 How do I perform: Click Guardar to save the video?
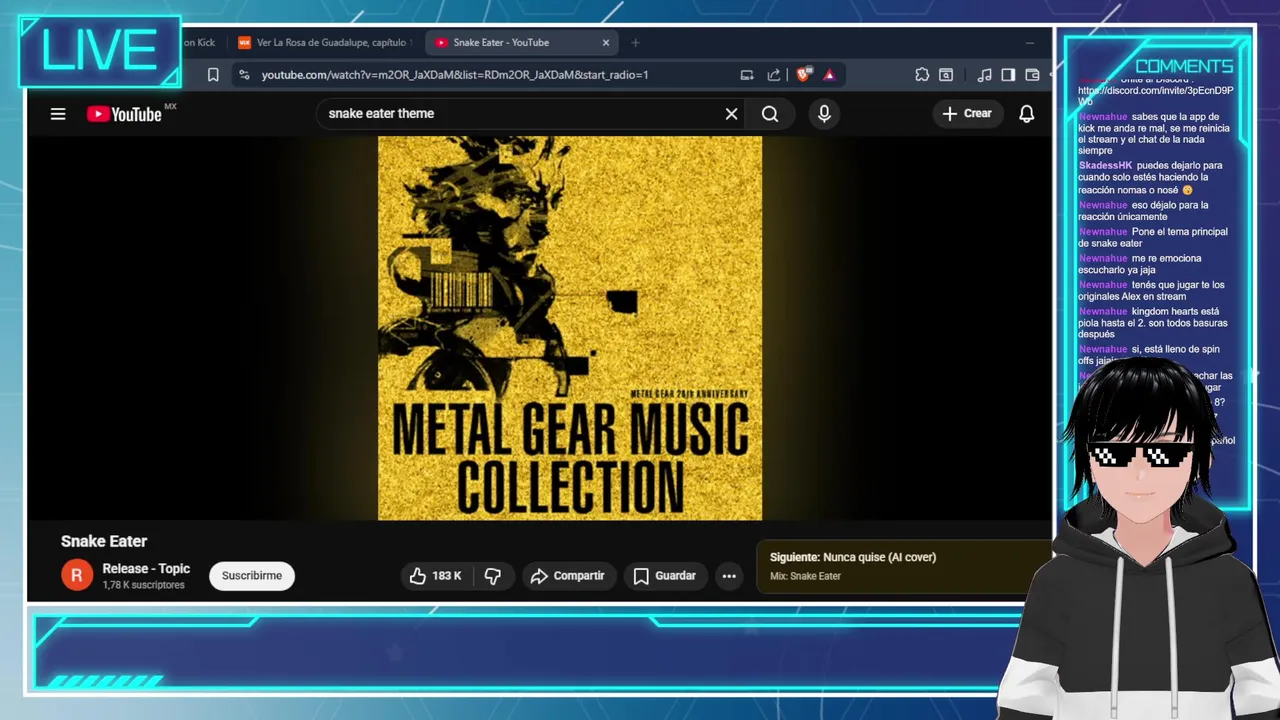coord(664,576)
